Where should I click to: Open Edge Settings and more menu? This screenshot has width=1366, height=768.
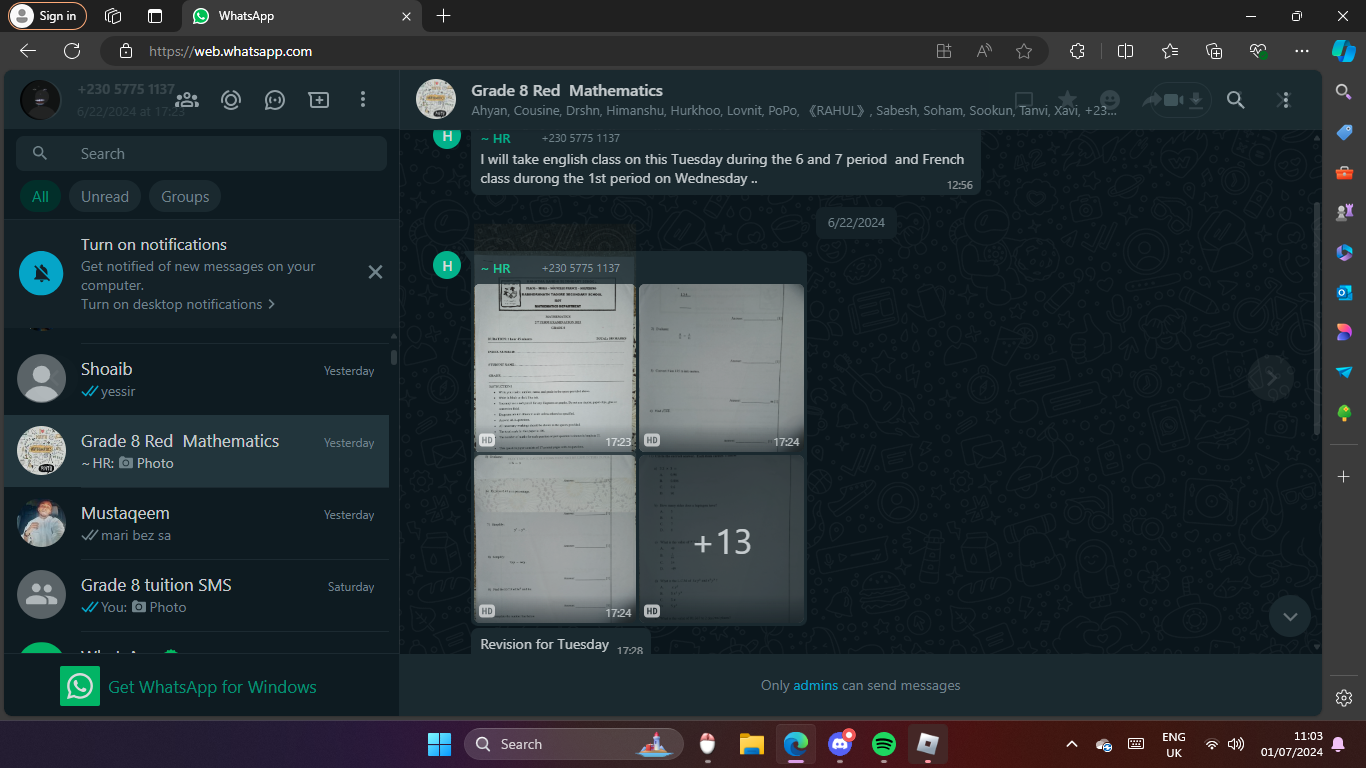click(x=1301, y=51)
